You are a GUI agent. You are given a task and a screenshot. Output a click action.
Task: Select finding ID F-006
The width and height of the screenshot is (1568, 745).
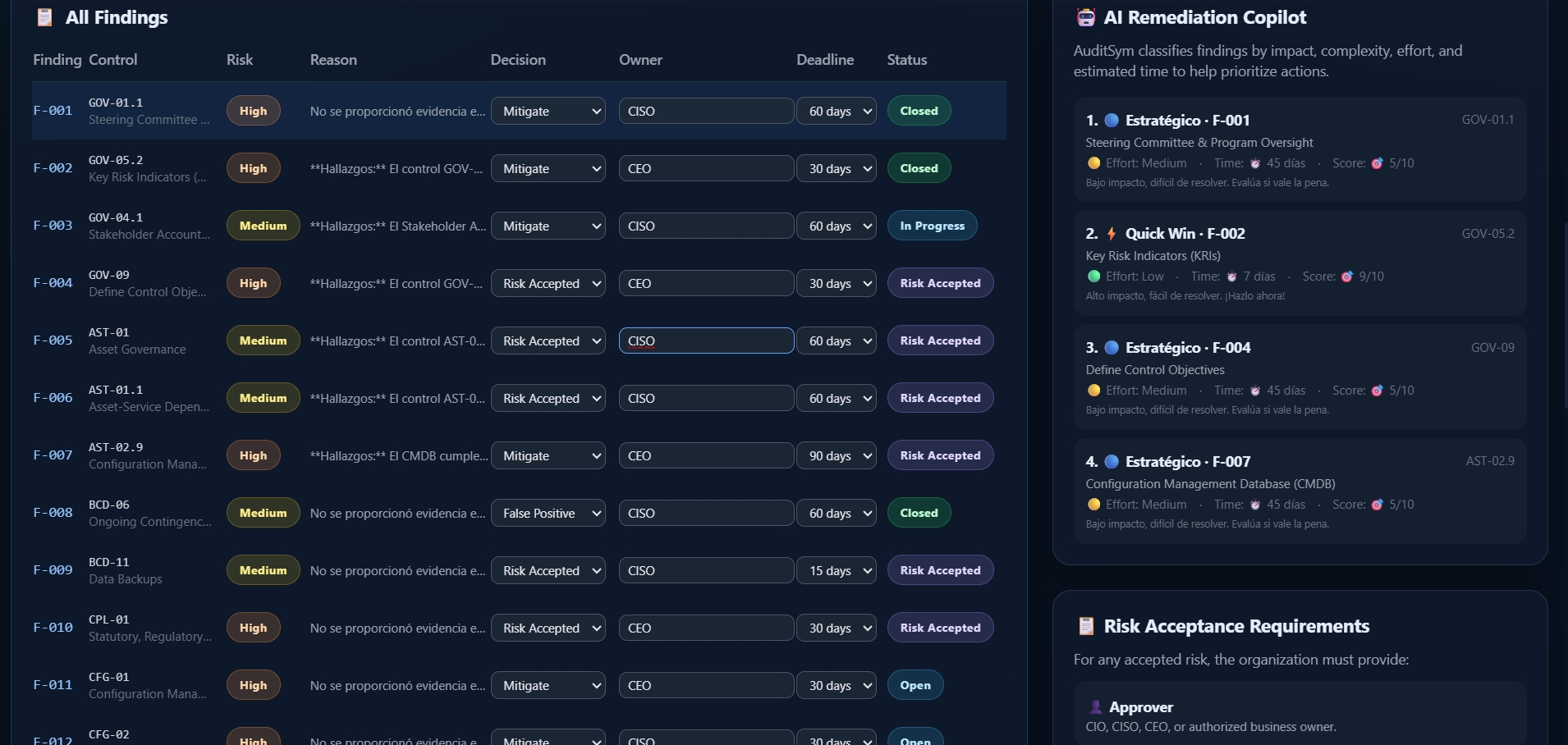click(53, 398)
